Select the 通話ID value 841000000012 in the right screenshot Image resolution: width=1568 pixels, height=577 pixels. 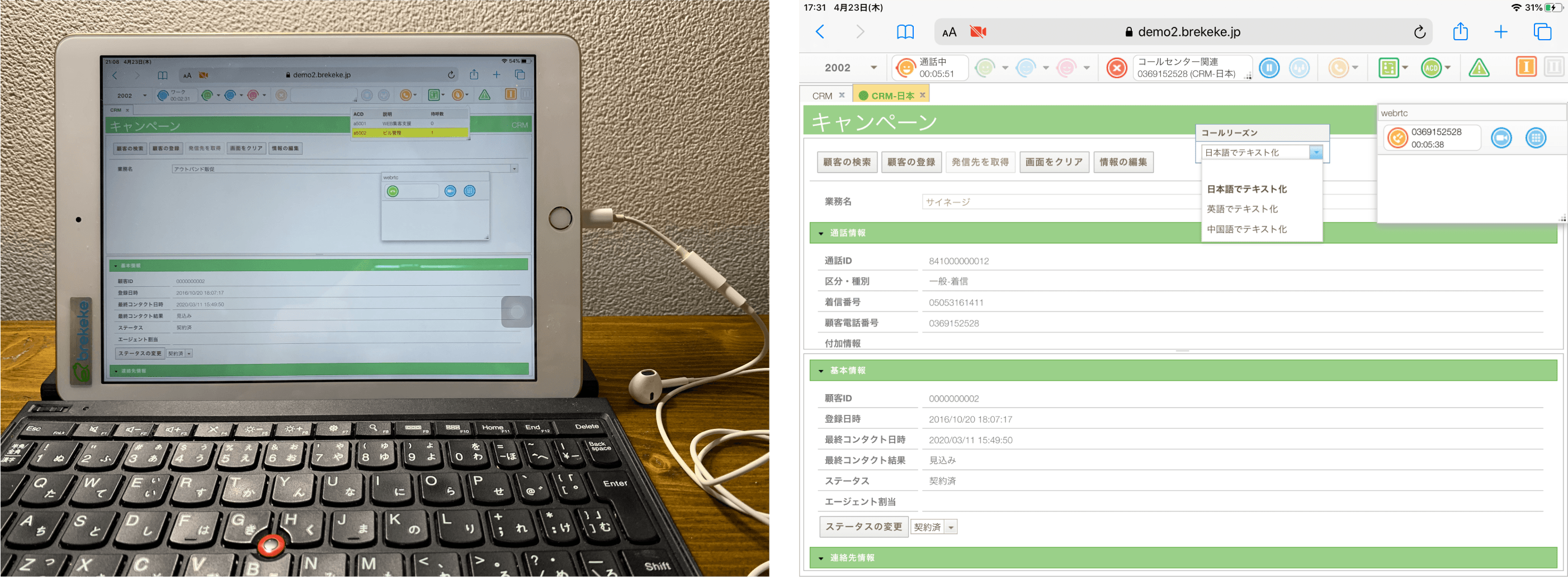coord(958,261)
